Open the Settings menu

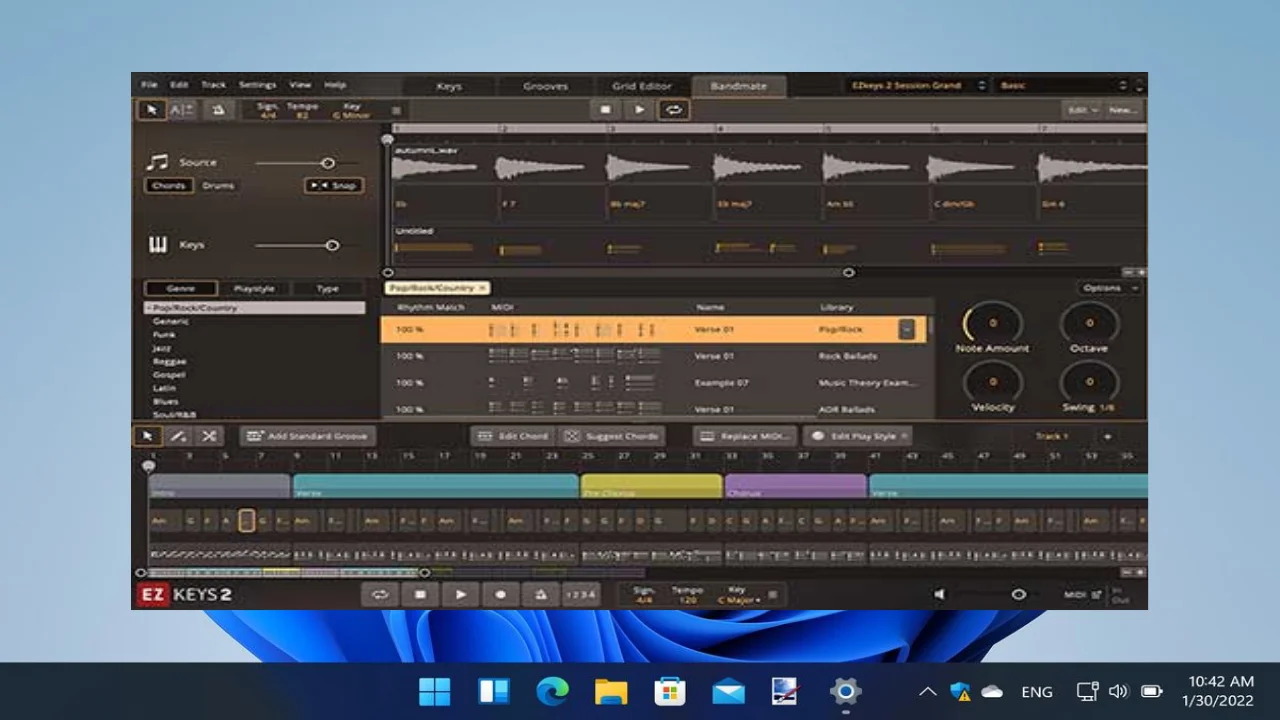pyautogui.click(x=257, y=85)
